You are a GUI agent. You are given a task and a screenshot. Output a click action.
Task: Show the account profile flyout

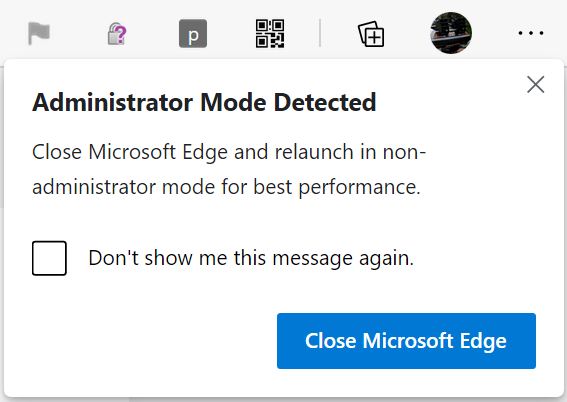[451, 33]
